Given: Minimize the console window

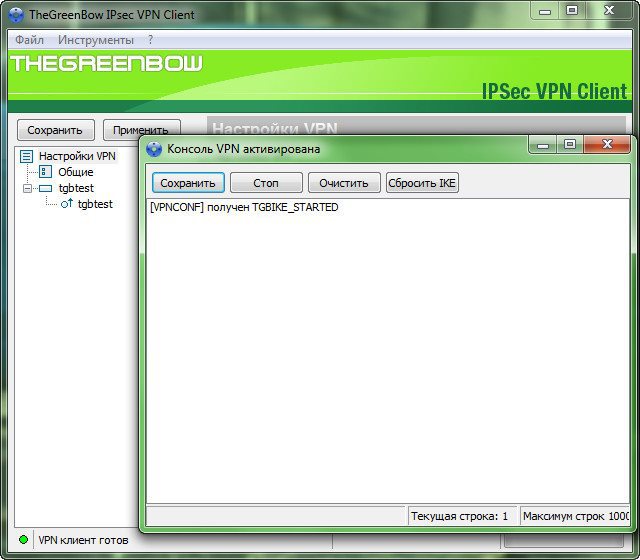Looking at the screenshot, I should (x=543, y=144).
